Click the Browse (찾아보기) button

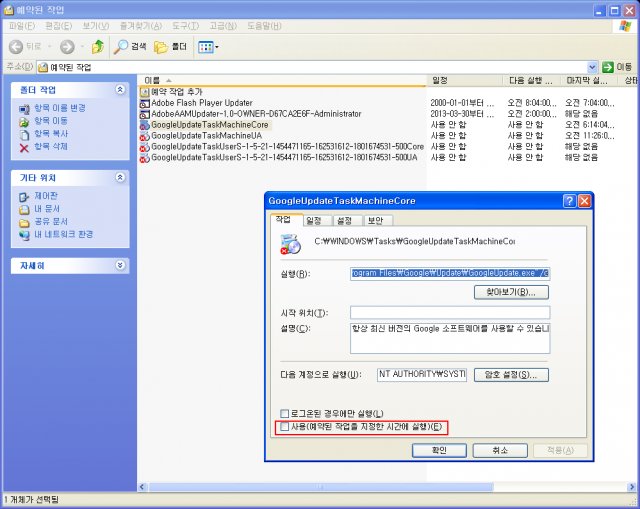pos(511,292)
